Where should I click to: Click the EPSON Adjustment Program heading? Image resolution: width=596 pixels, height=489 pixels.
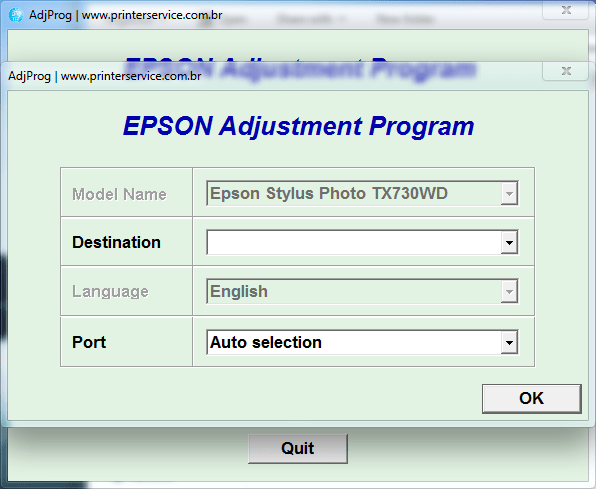(x=298, y=126)
